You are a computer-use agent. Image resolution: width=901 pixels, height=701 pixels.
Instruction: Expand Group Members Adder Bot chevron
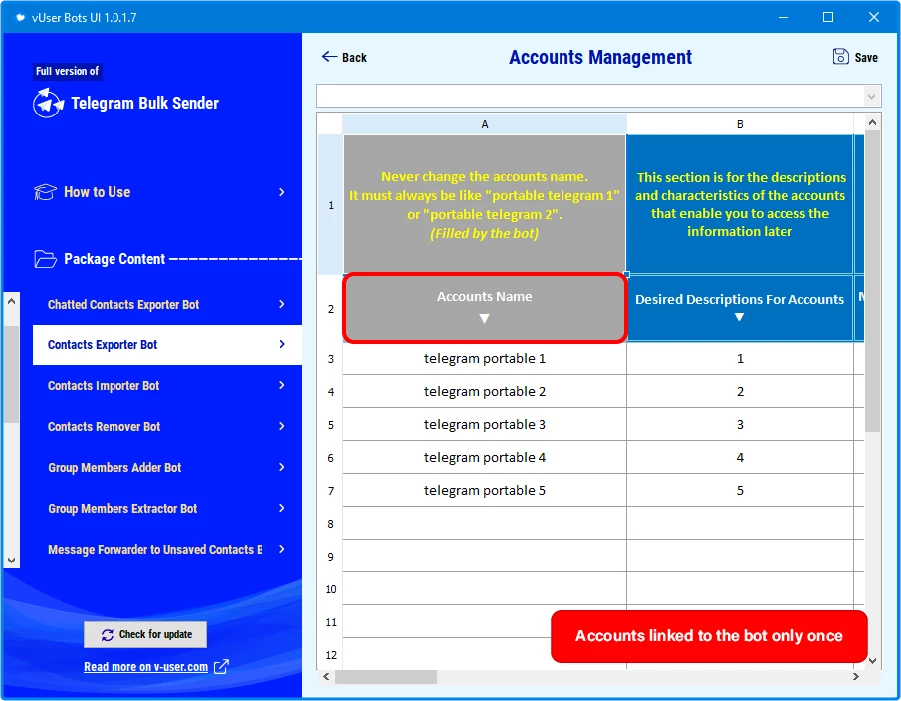[282, 467]
